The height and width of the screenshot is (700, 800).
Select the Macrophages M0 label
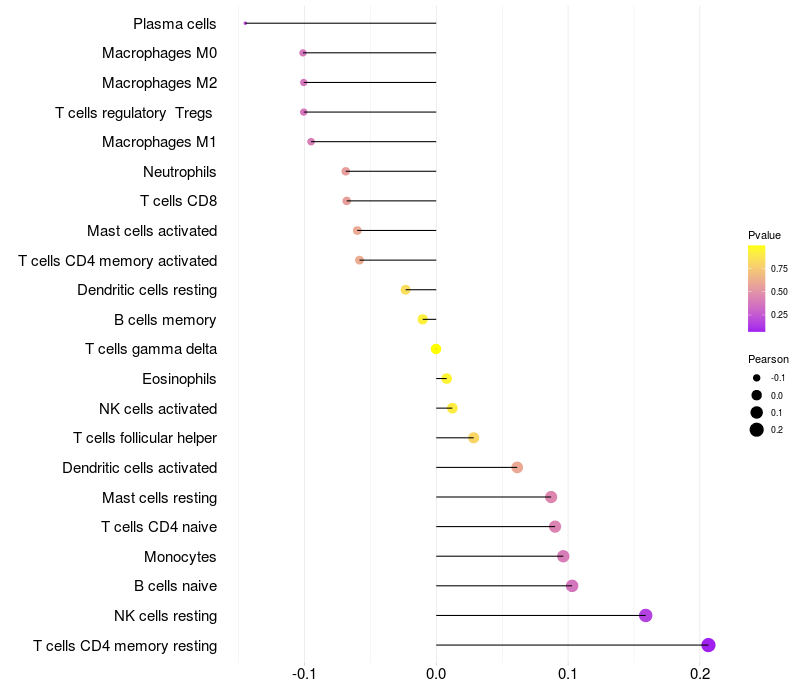pyautogui.click(x=159, y=53)
